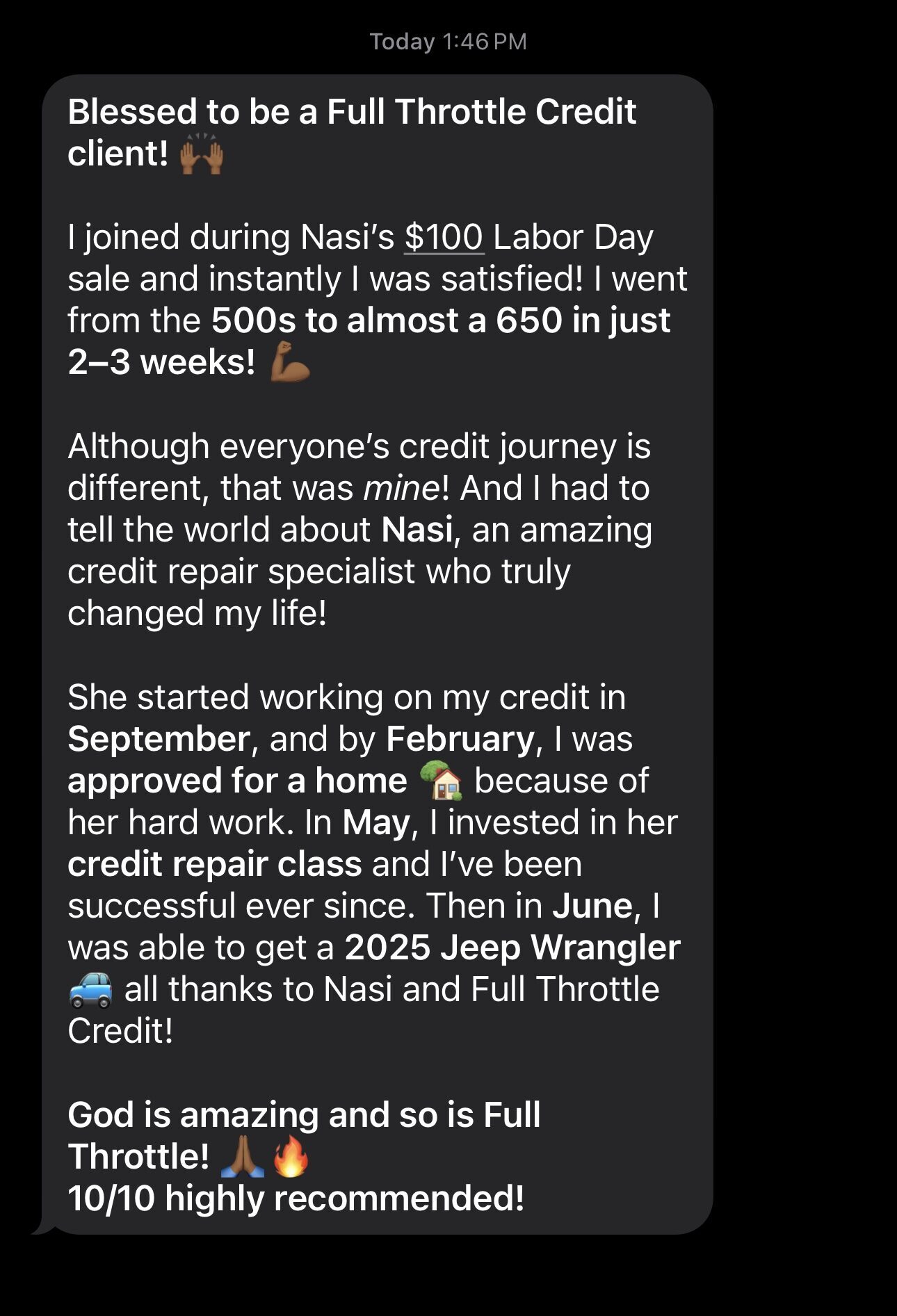Tap '10/10 highly recommended!' line

coord(296,1199)
